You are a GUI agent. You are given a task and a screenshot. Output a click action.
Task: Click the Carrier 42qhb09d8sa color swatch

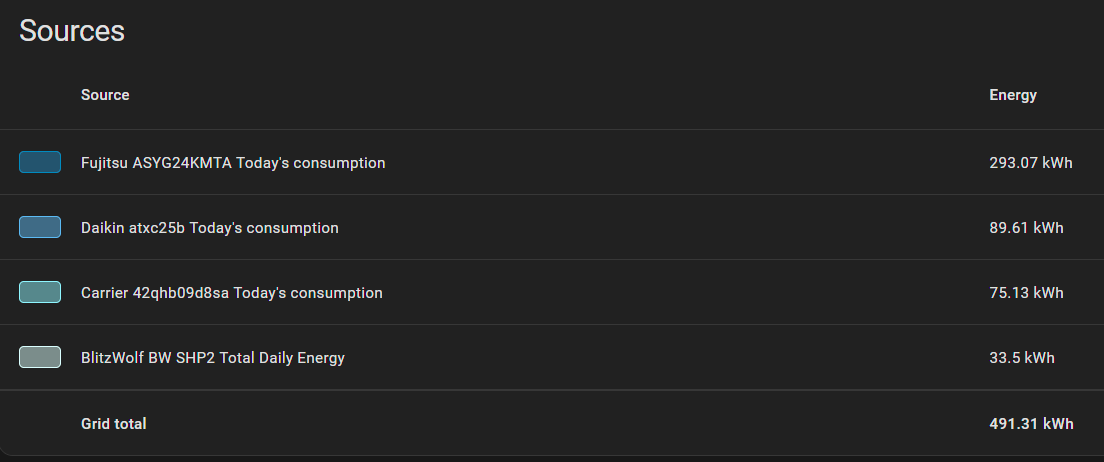tap(39, 292)
